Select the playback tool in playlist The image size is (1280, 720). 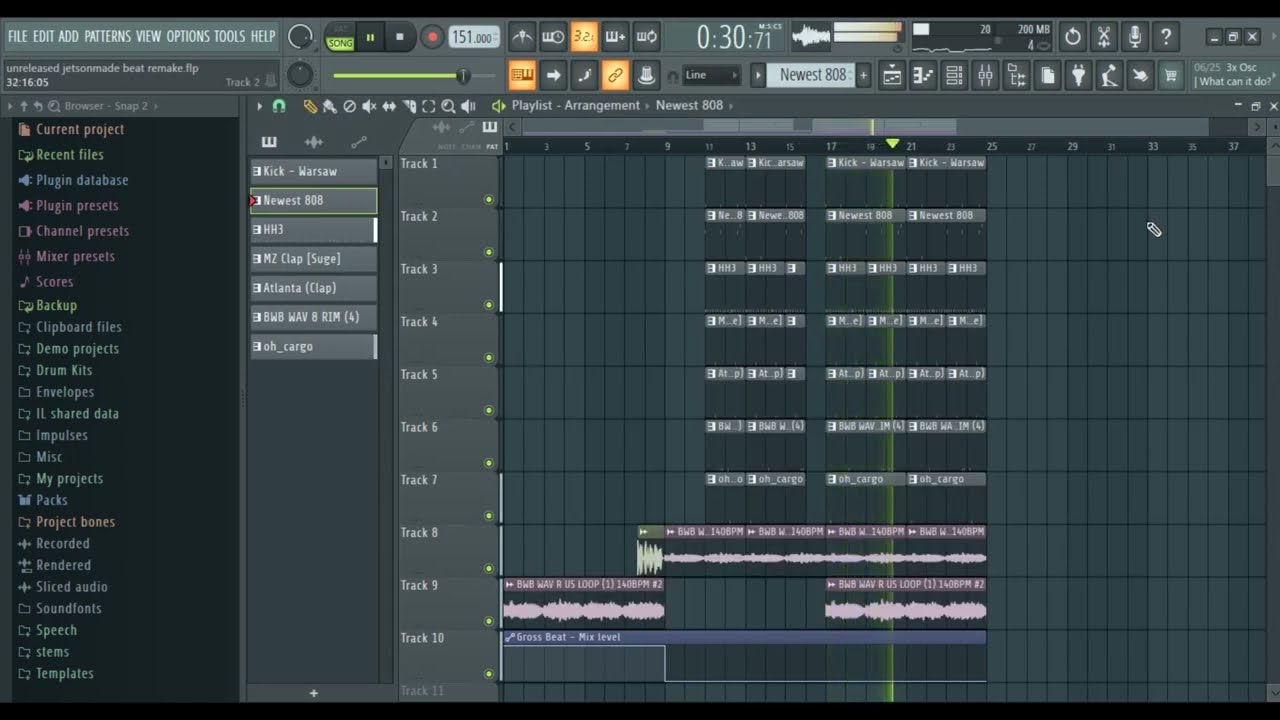[x=468, y=106]
